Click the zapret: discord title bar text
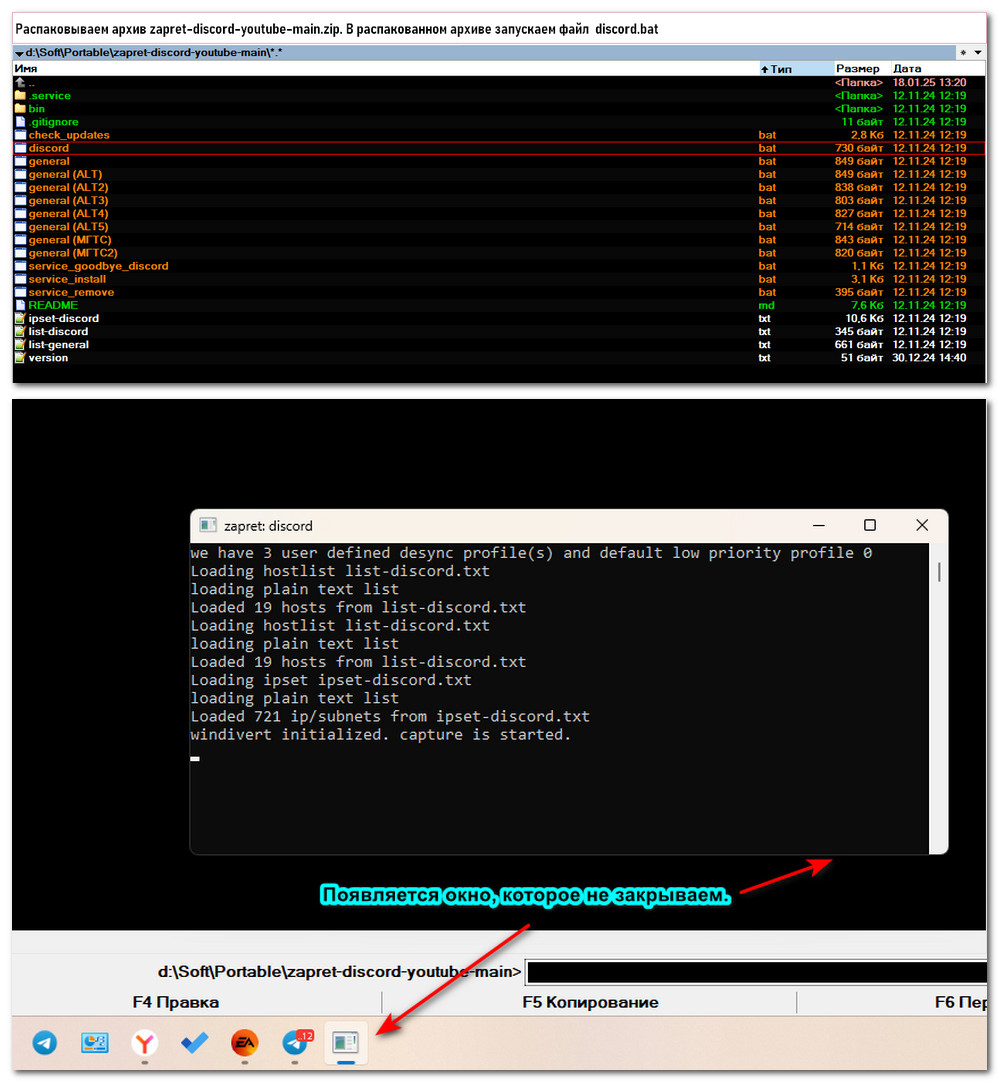Screen dimensions: 1000x1083 click(268, 526)
